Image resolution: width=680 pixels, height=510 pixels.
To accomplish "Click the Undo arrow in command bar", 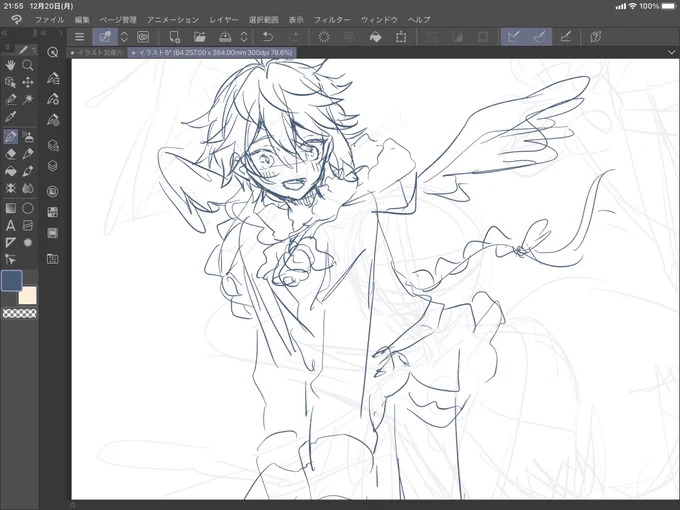I will 268,37.
